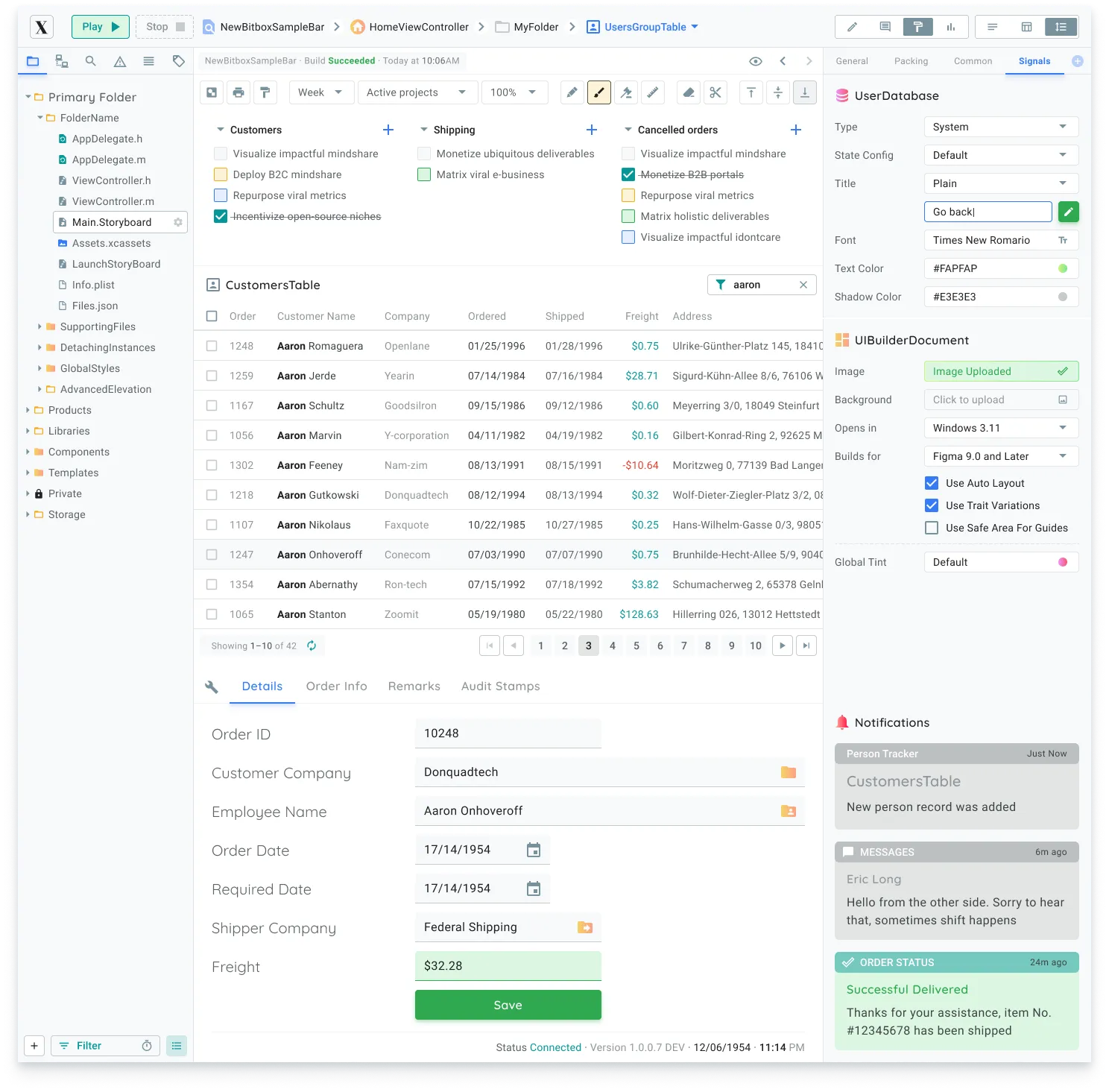Switch to the Order Info tab
Image resolution: width=1109 pixels, height=1092 pixels.
pos(336,686)
